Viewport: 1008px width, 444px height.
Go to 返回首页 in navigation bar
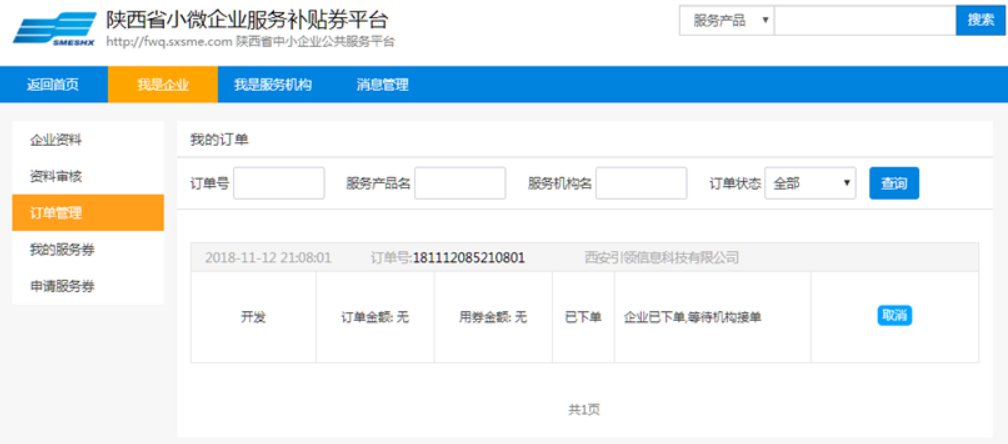[53, 85]
